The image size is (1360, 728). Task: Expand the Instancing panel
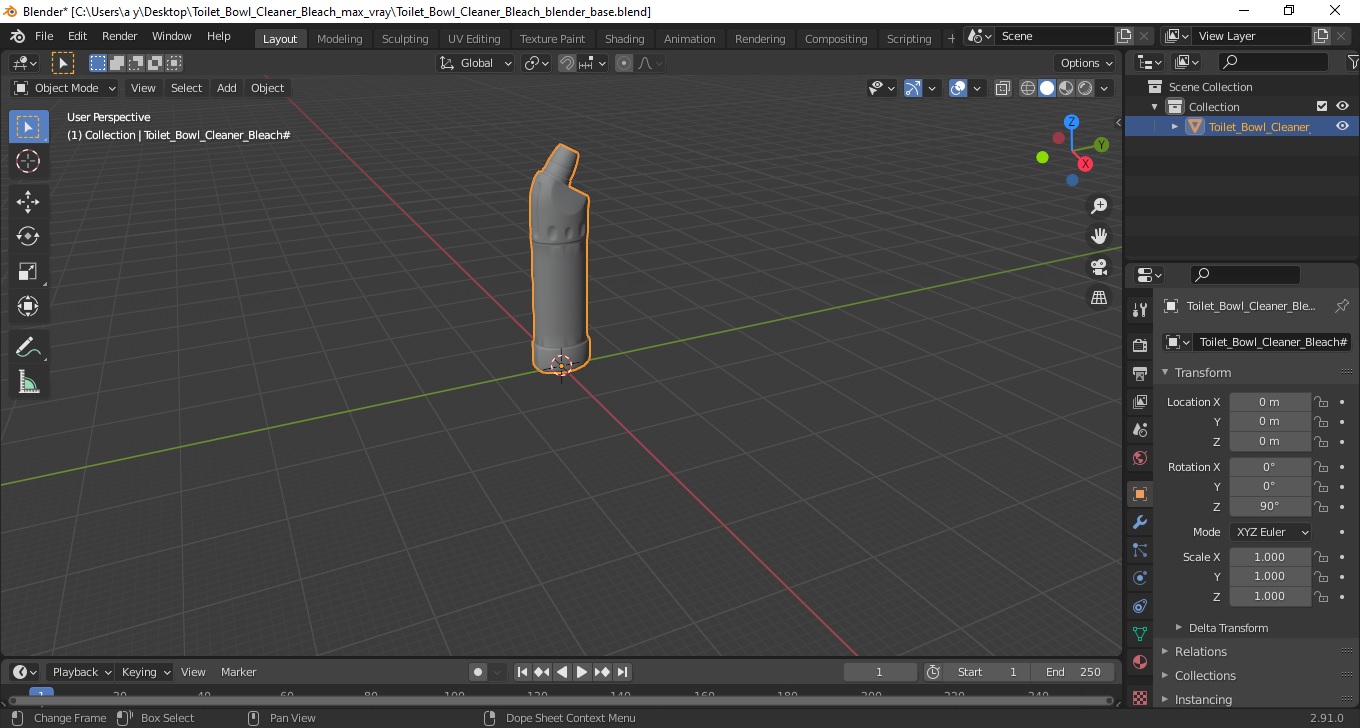pos(1203,699)
